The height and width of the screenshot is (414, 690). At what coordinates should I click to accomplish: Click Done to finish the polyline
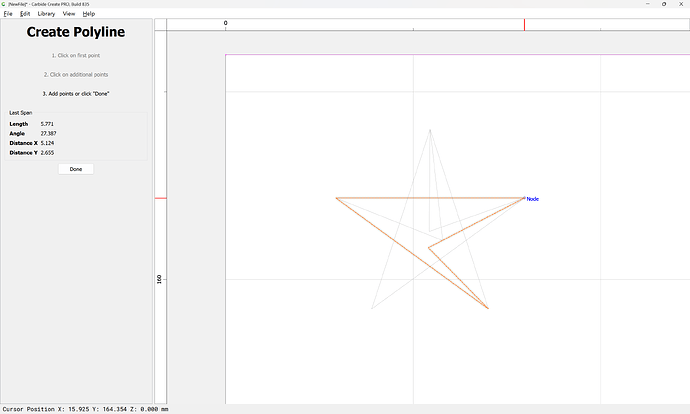click(x=76, y=169)
